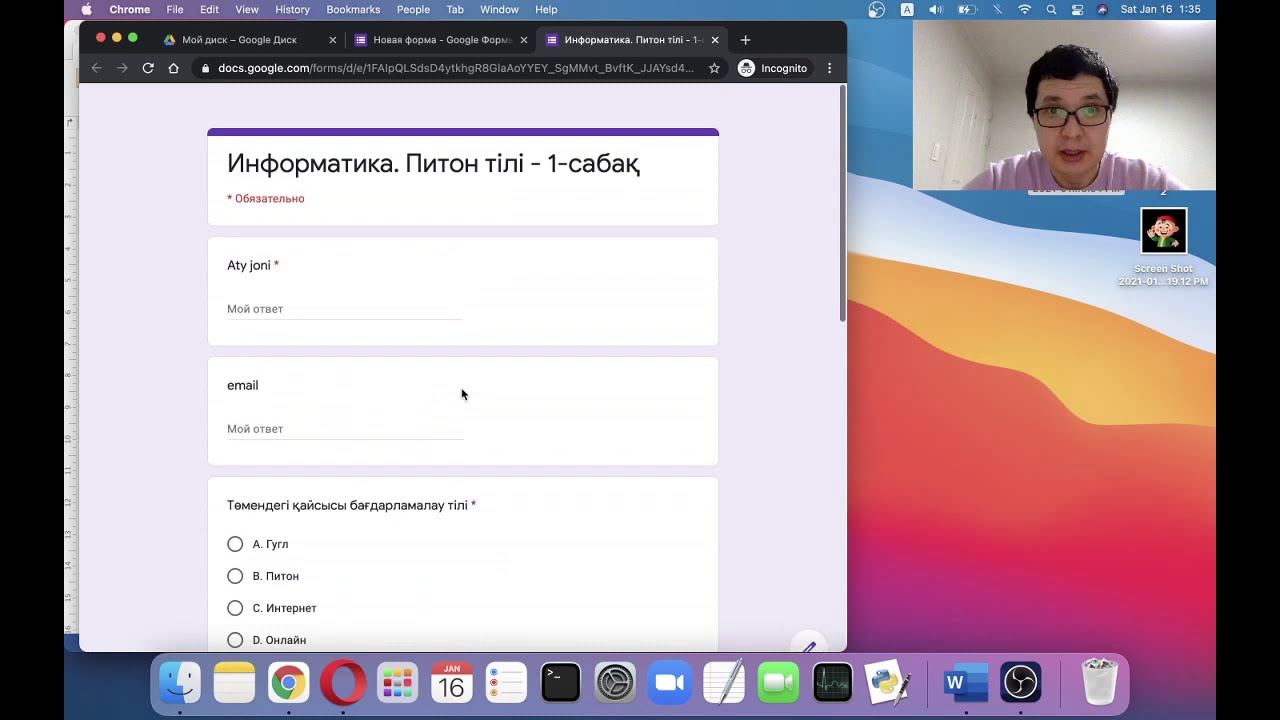Viewport: 1280px width, 720px height.
Task: Click the lock site info icon
Action: [205, 68]
